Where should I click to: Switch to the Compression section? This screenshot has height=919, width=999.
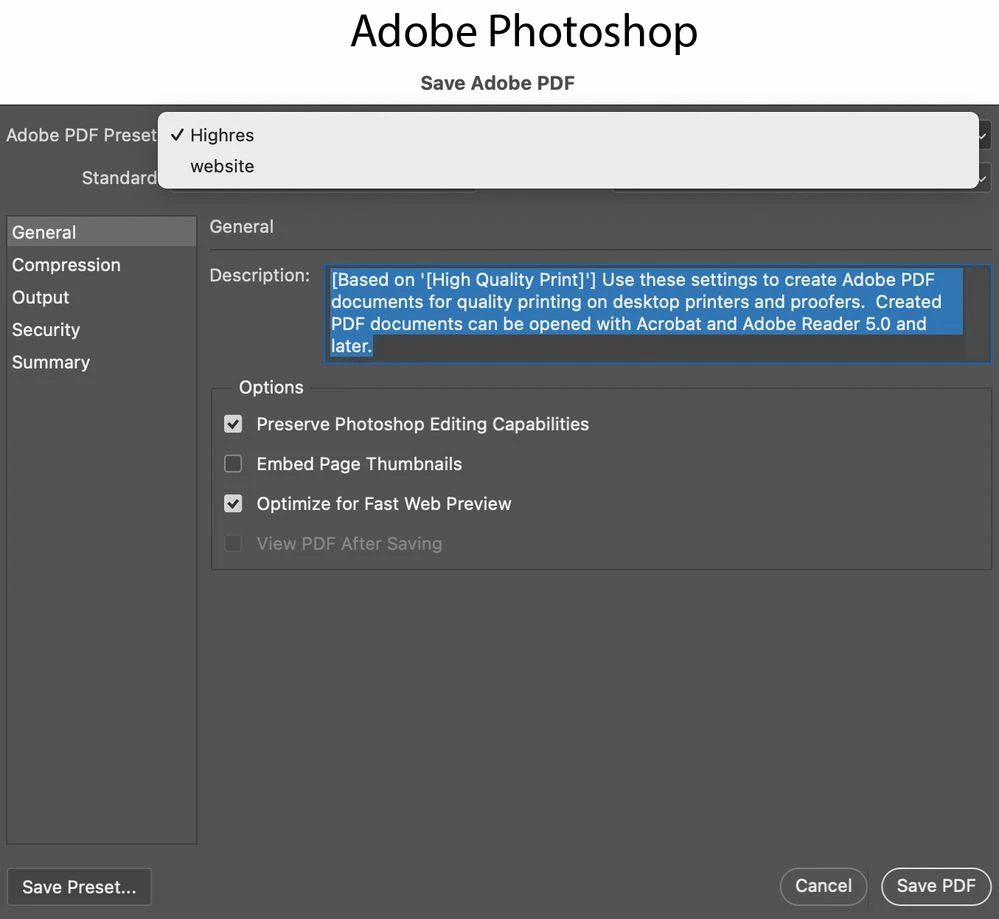pyautogui.click(x=101, y=264)
